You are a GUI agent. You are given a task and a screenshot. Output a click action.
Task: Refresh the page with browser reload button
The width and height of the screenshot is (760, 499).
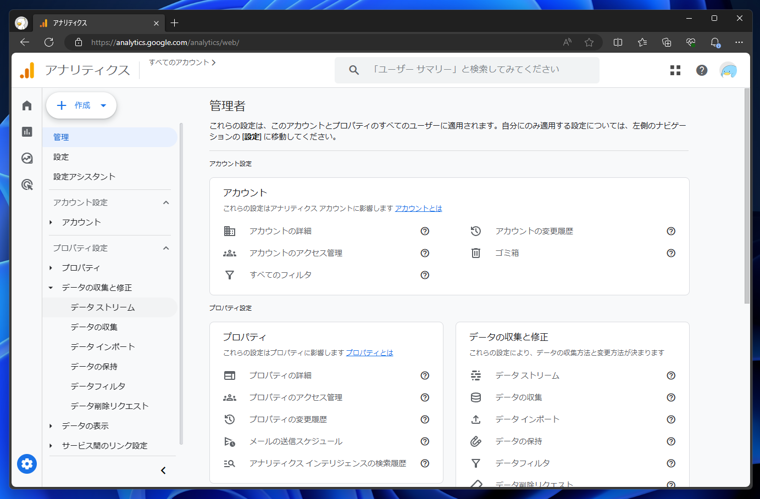pyautogui.click(x=48, y=42)
